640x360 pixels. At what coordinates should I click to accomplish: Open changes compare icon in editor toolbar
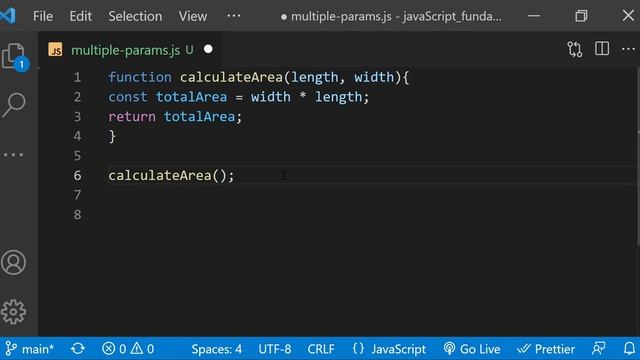575,49
